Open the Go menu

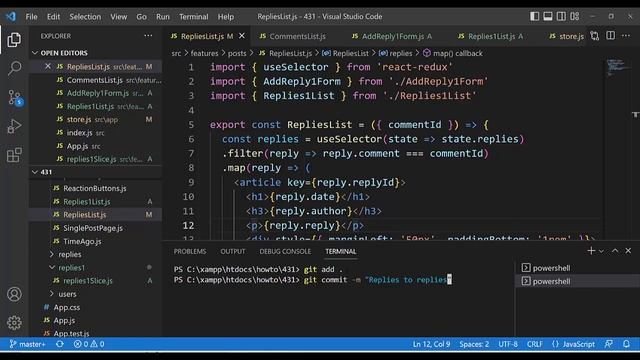point(141,17)
